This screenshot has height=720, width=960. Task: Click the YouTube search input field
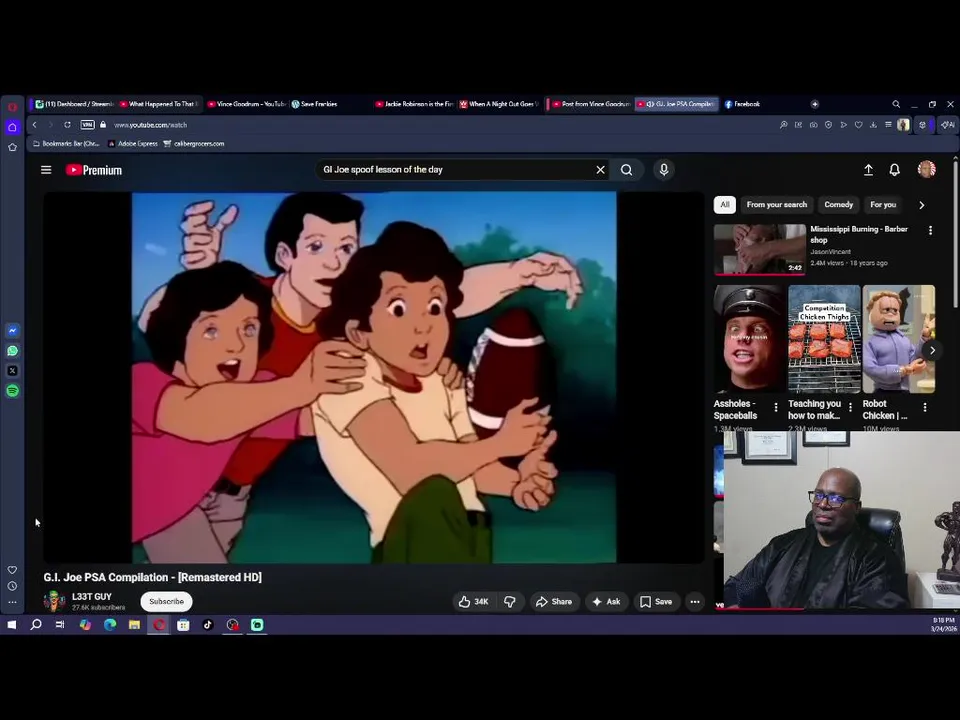pos(456,170)
